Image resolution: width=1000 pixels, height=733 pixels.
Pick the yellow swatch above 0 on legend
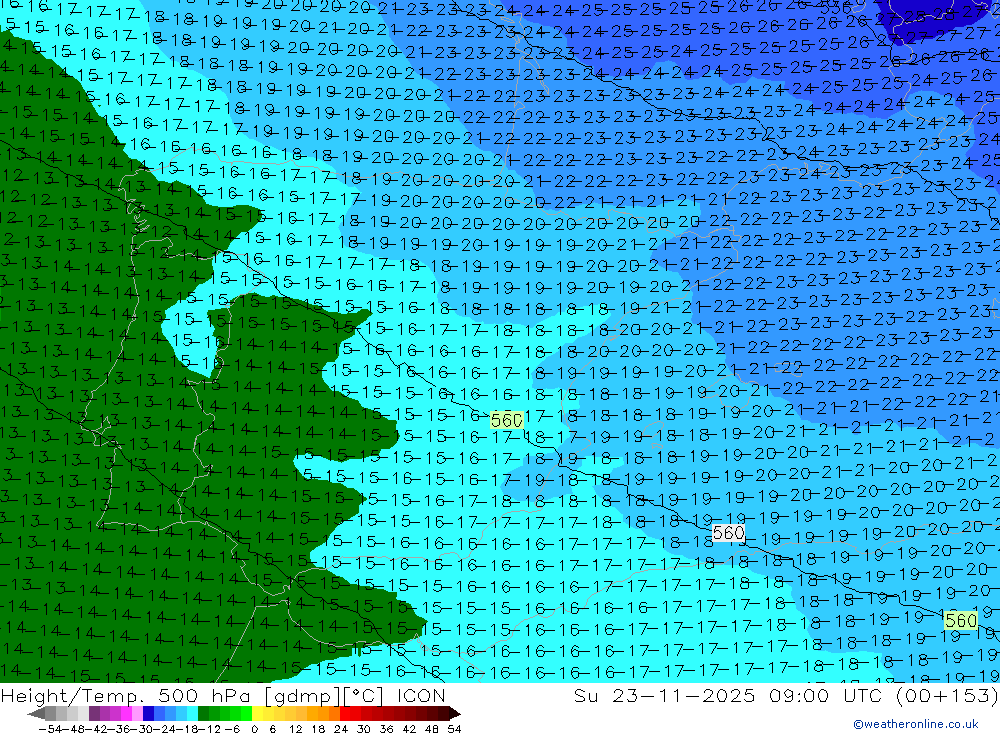pos(257,713)
